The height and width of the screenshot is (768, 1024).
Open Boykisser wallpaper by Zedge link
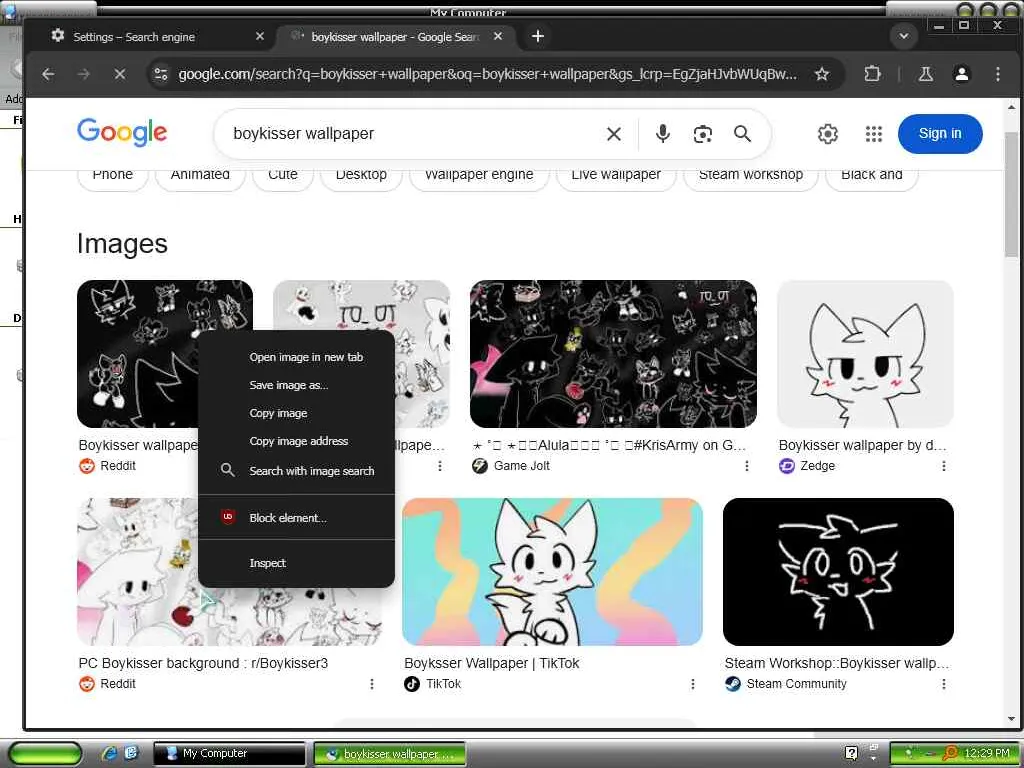[x=862, y=445]
